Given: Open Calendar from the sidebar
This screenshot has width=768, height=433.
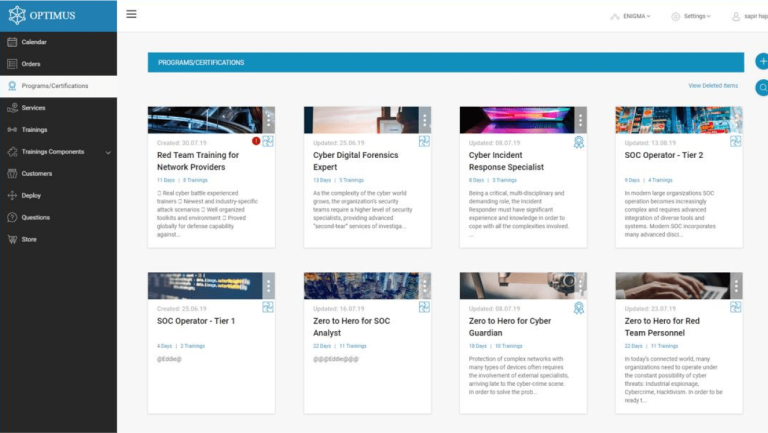Looking at the screenshot, I should point(34,42).
